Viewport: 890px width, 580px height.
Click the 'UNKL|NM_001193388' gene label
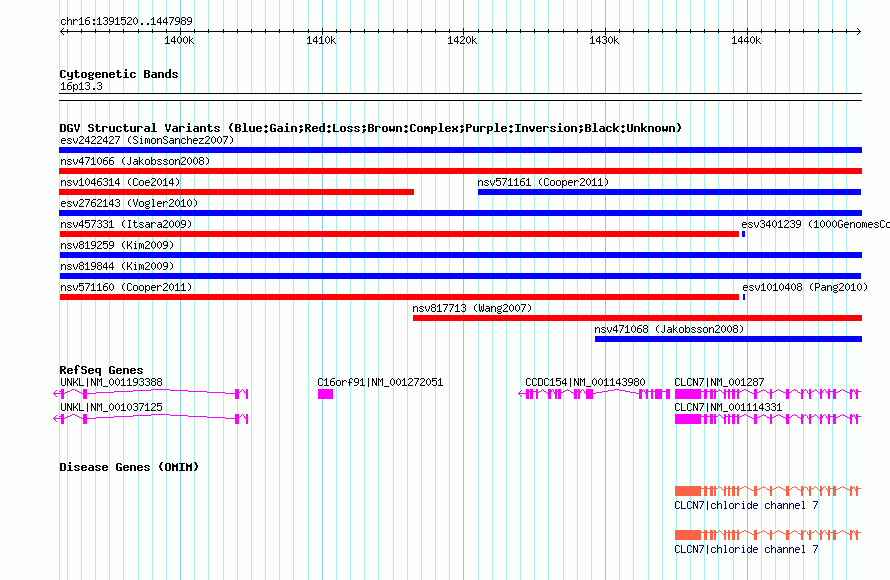(111, 382)
